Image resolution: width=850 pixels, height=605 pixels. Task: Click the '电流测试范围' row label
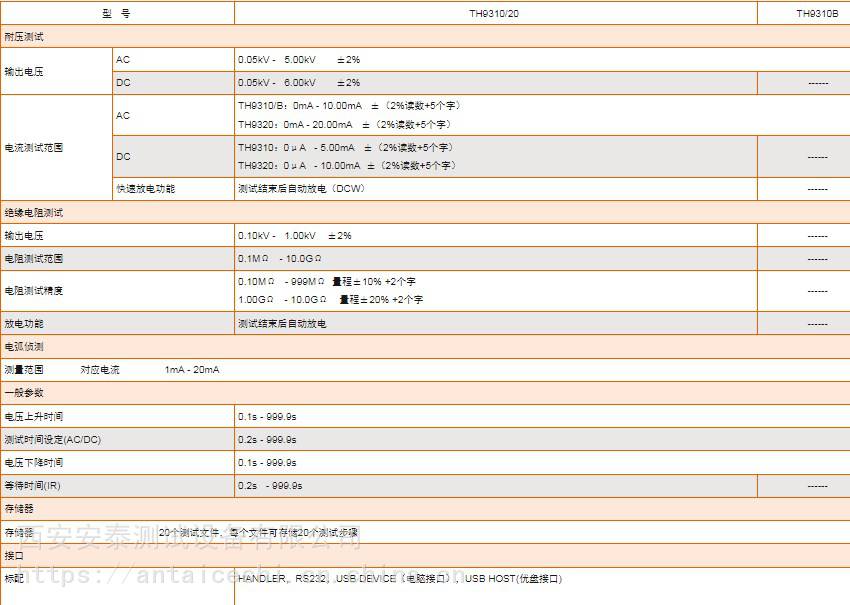point(34,147)
